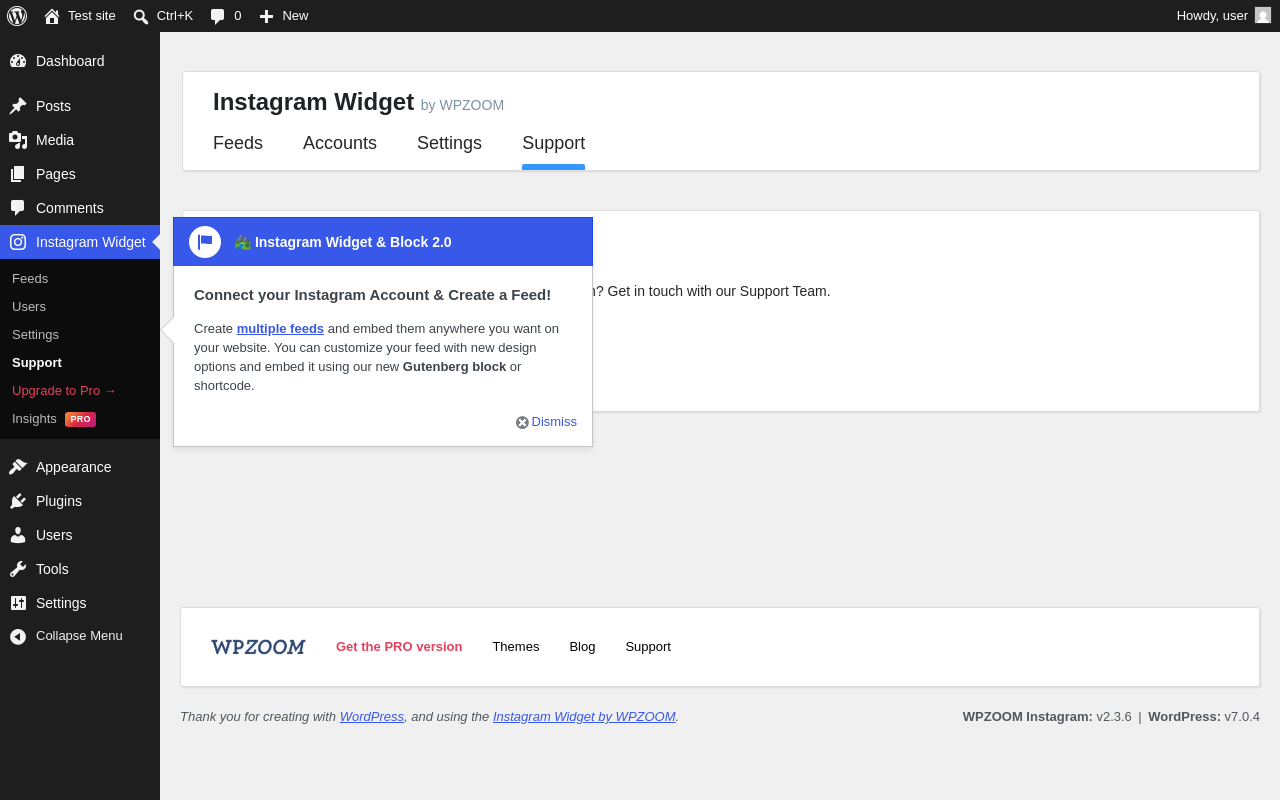The height and width of the screenshot is (800, 1280).
Task: Follow the multiple feeds link
Action: click(280, 328)
